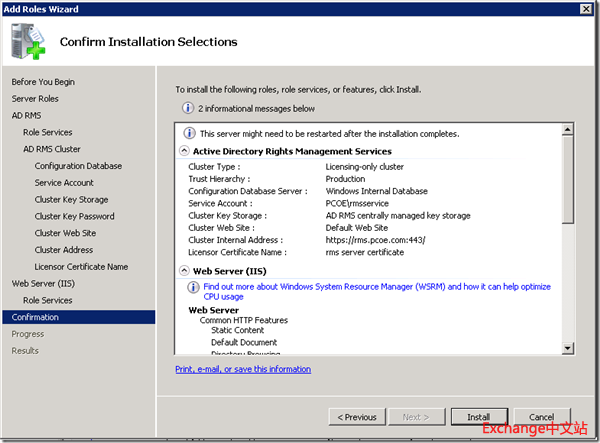Click the Add Roles Wizard server icon
This screenshot has width=600, height=443.
pyautogui.click(x=29, y=43)
